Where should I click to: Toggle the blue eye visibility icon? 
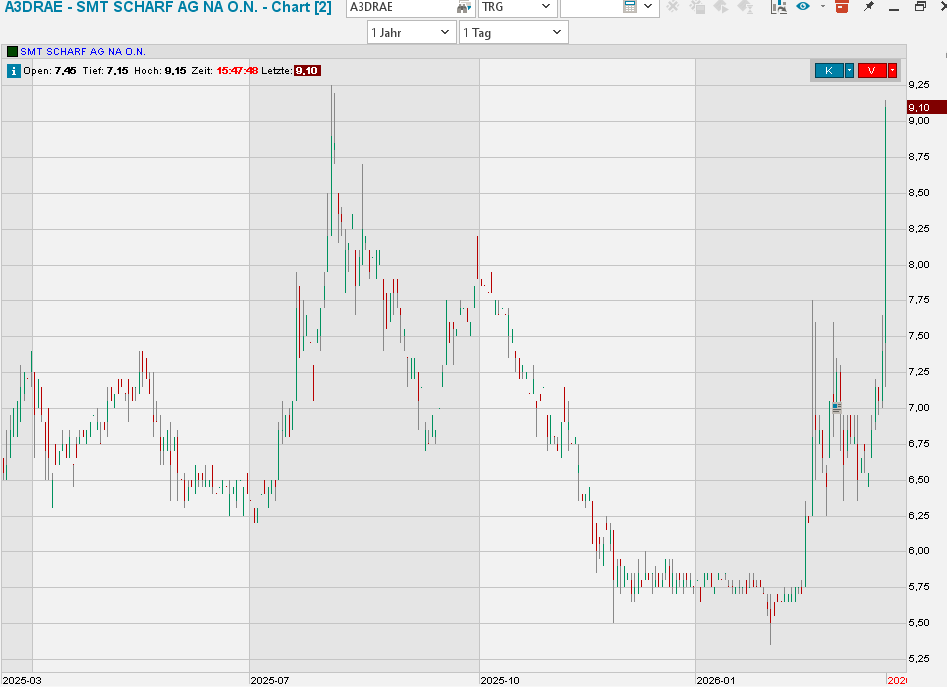(803, 6)
